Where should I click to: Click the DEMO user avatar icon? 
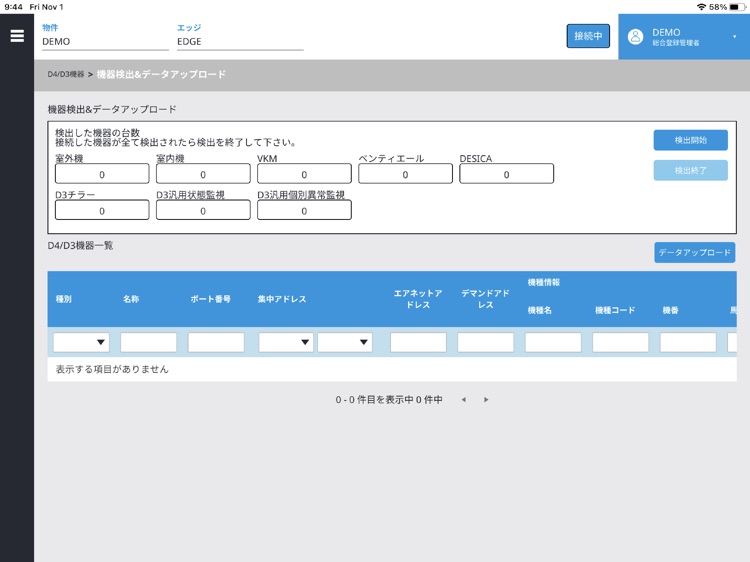coord(635,37)
